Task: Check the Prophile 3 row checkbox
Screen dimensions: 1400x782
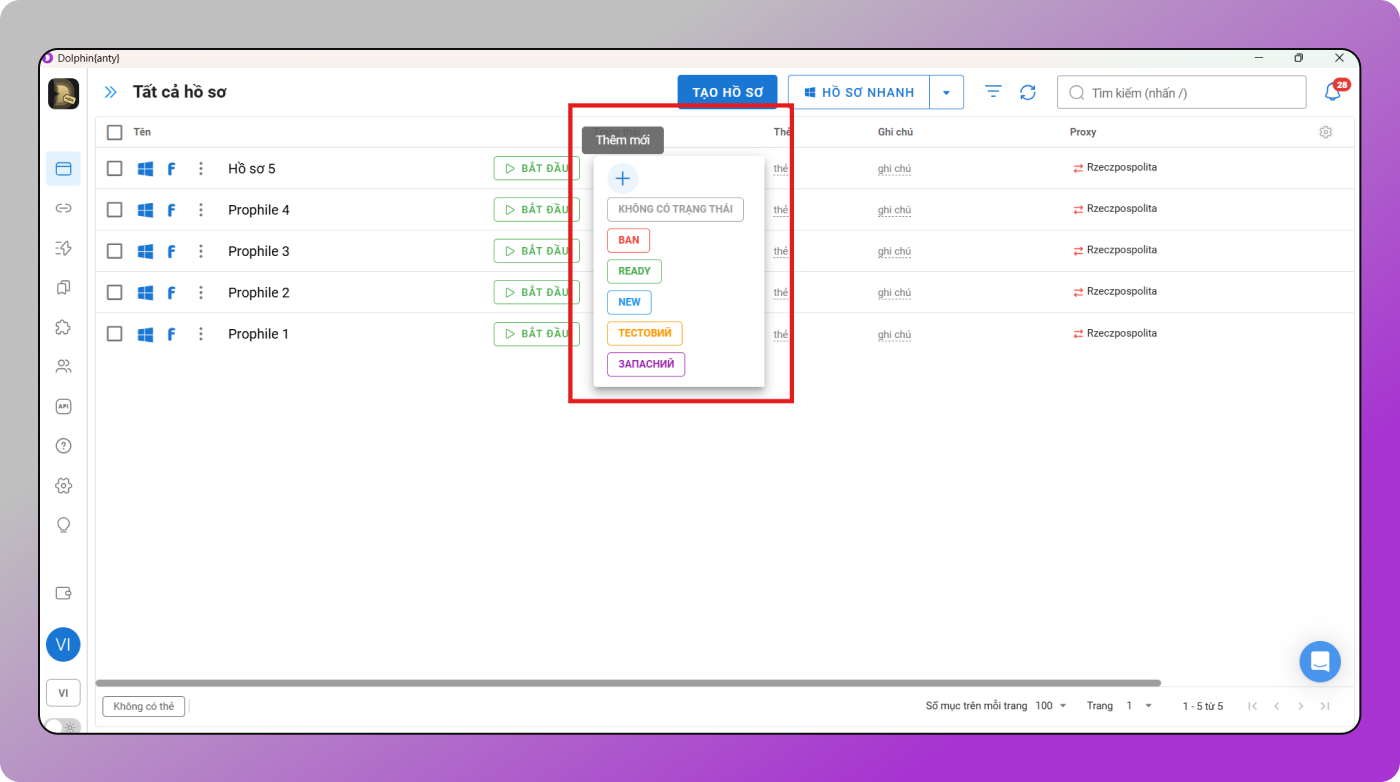Action: [x=115, y=251]
